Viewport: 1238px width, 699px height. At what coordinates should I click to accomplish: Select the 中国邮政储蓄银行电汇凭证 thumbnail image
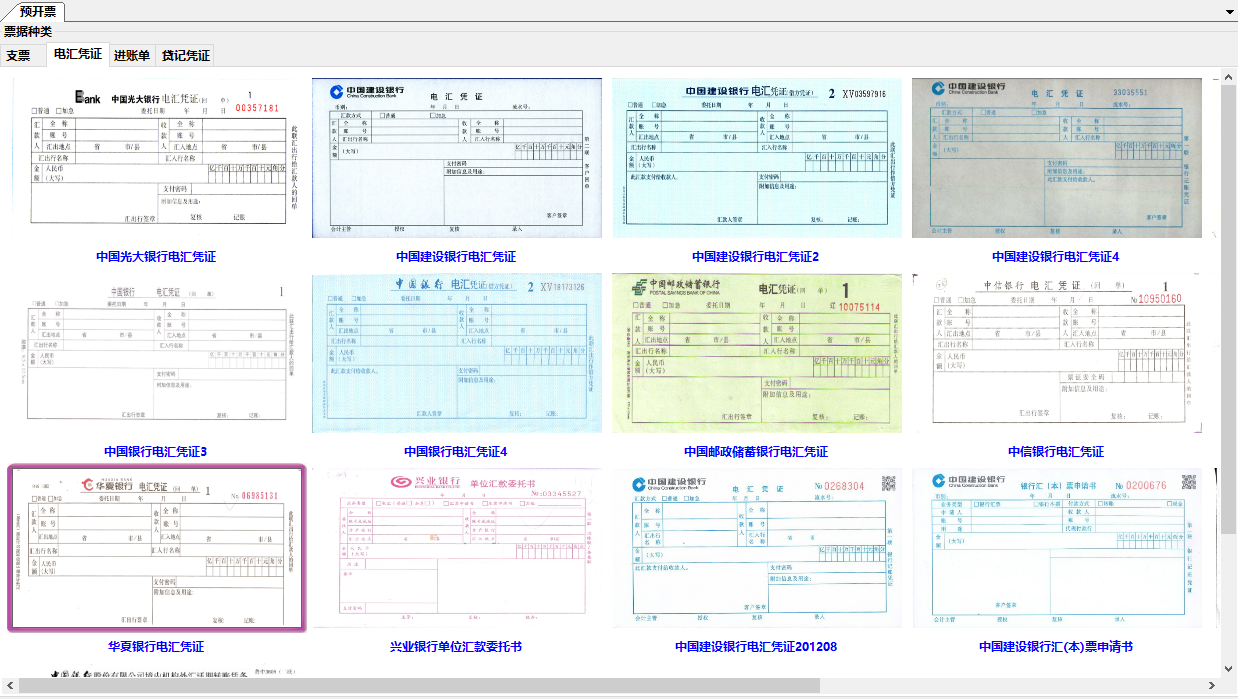756,353
